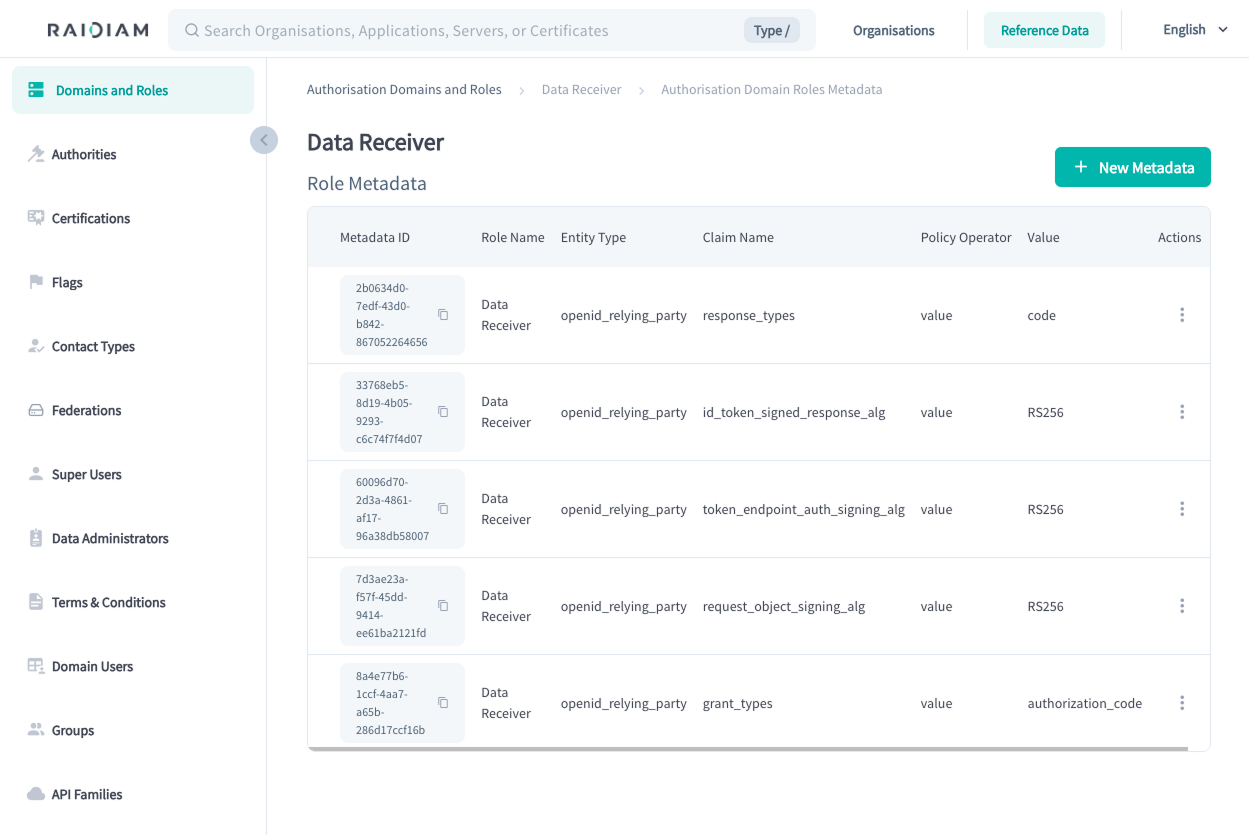The width and height of the screenshot is (1249, 835).
Task: Switch to the Organisations view
Action: coord(893,30)
